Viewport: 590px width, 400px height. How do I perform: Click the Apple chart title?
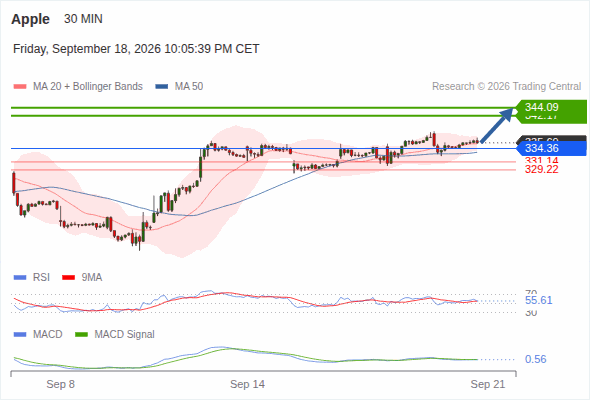[x=30, y=19]
